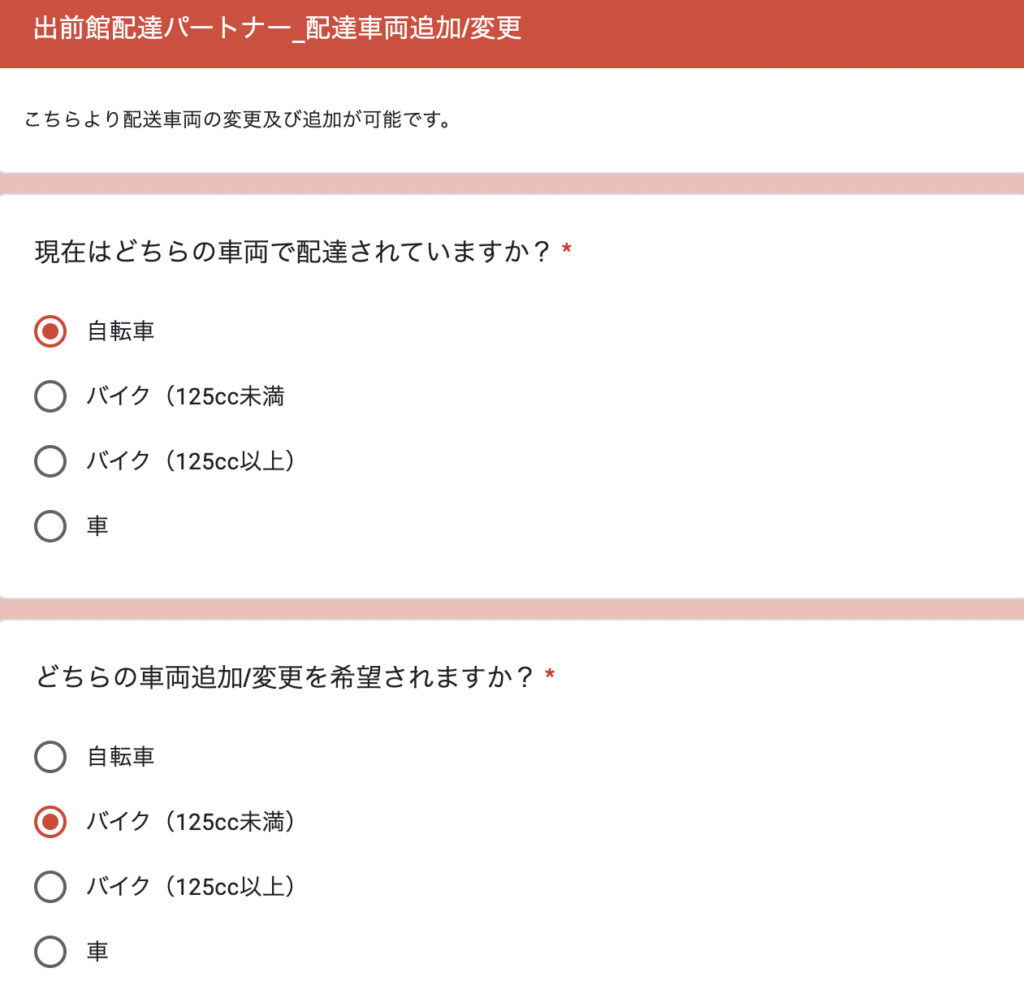Viewport: 1024px width, 1007px height.
Task: Click question heading 現在はどちらの車両で配達されていますか？
Action: tap(294, 251)
